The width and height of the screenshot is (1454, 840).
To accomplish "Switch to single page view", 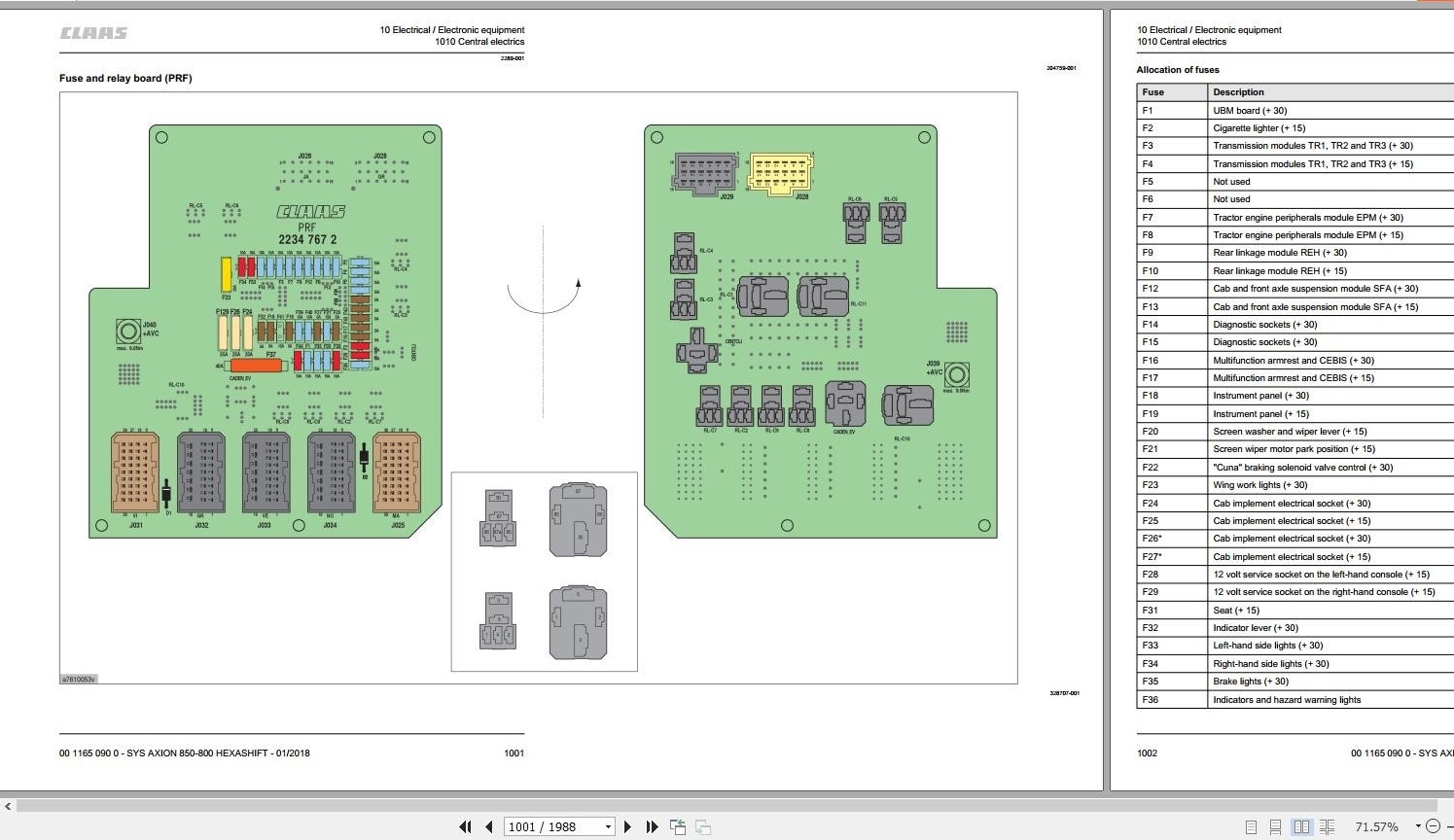I will point(1251,827).
